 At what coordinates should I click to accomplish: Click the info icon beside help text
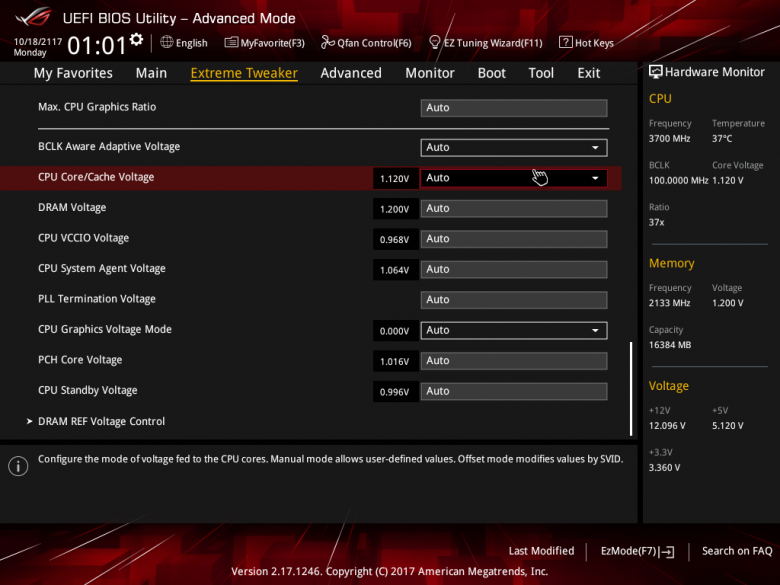[x=18, y=466]
